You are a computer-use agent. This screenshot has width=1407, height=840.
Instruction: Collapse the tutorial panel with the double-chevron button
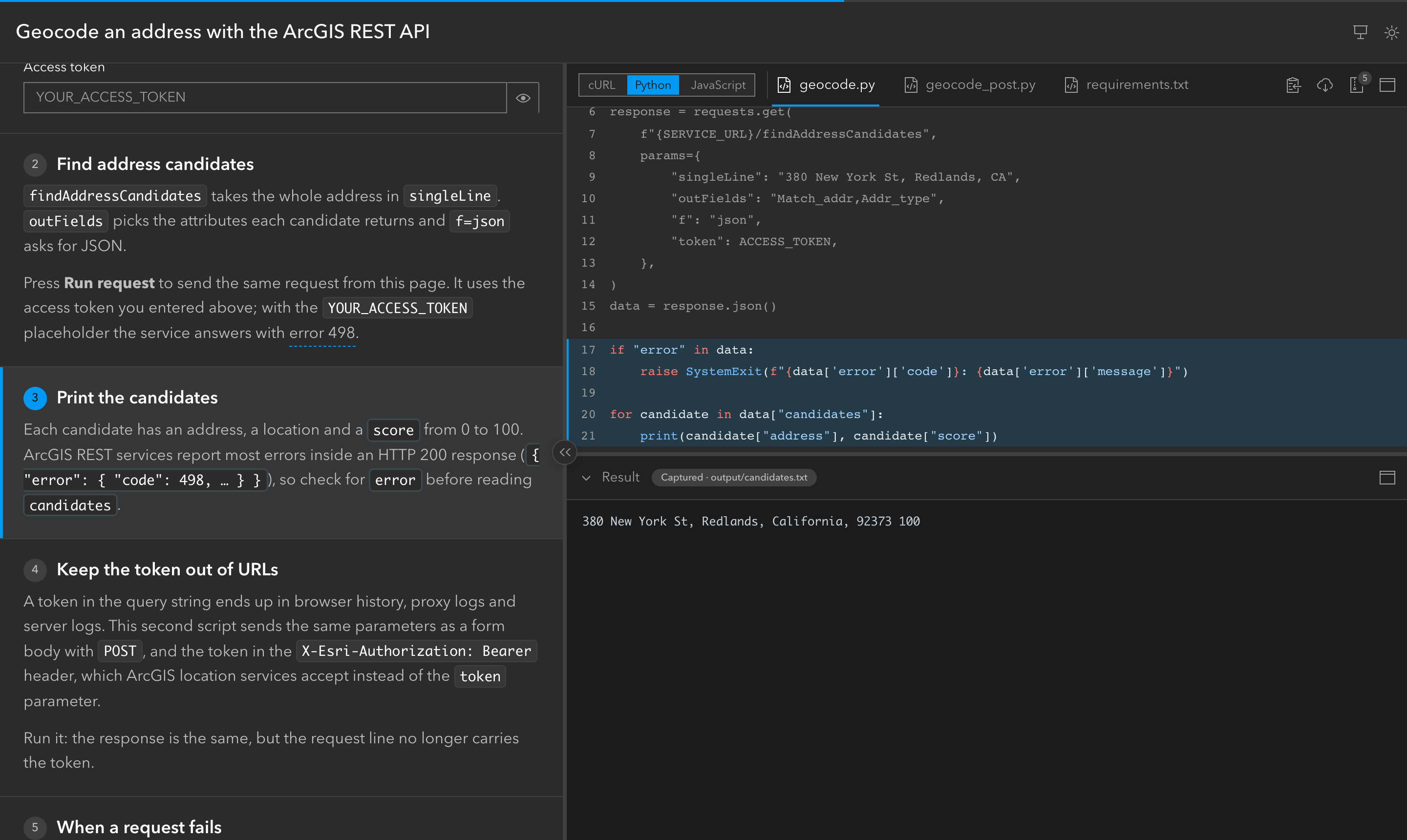pyautogui.click(x=564, y=452)
